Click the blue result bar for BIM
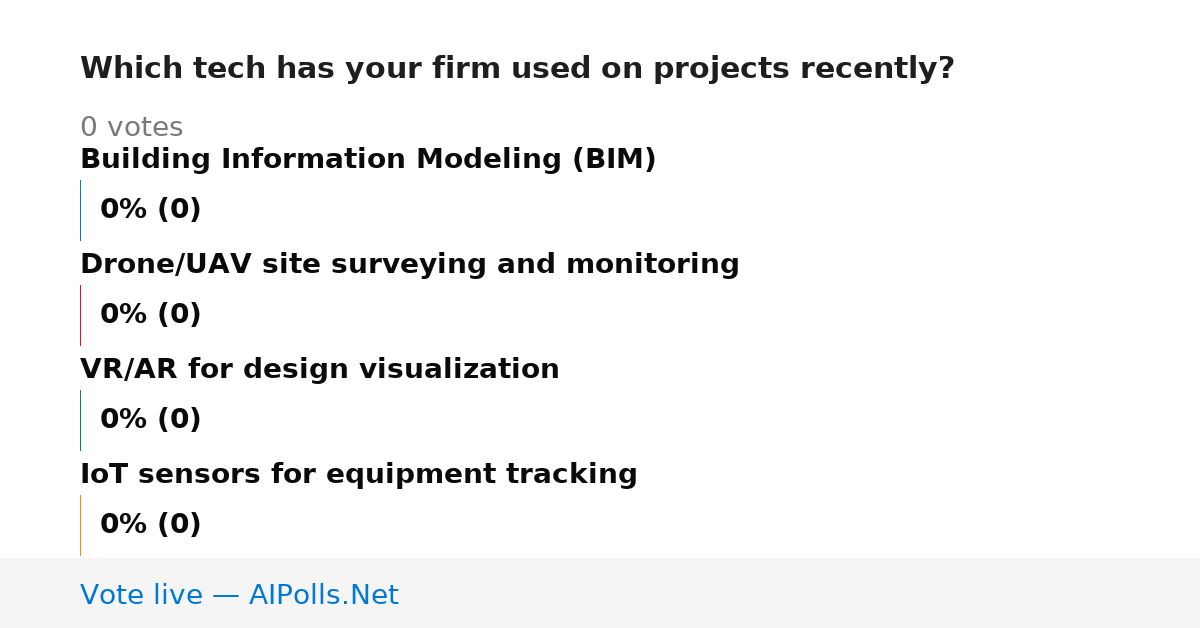 click(x=80, y=210)
